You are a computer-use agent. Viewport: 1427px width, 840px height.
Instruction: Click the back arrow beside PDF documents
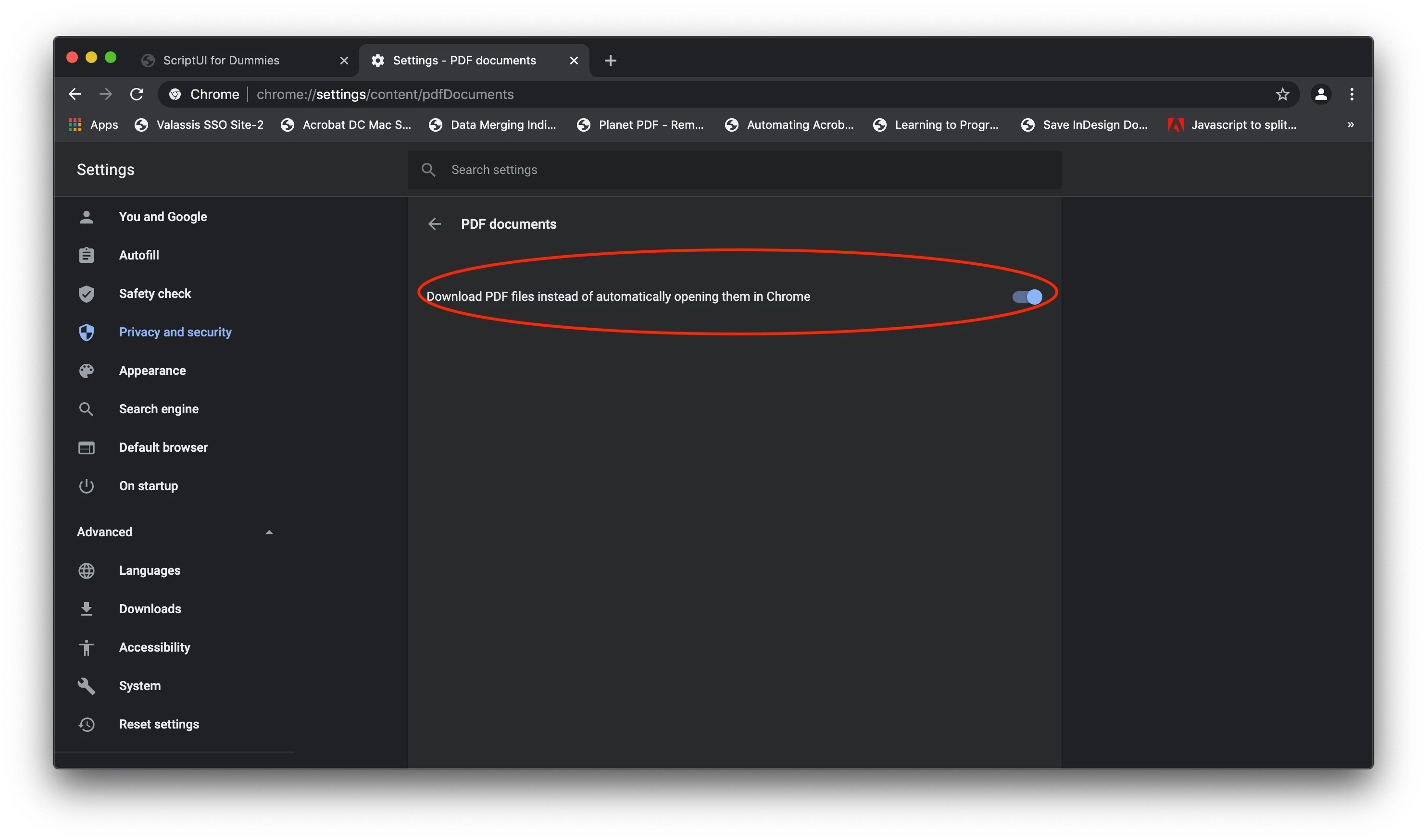click(x=434, y=224)
